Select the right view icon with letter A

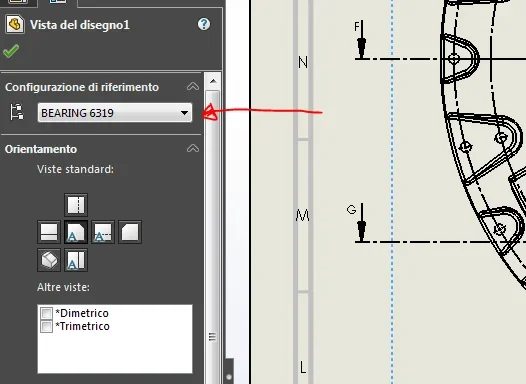[103, 232]
